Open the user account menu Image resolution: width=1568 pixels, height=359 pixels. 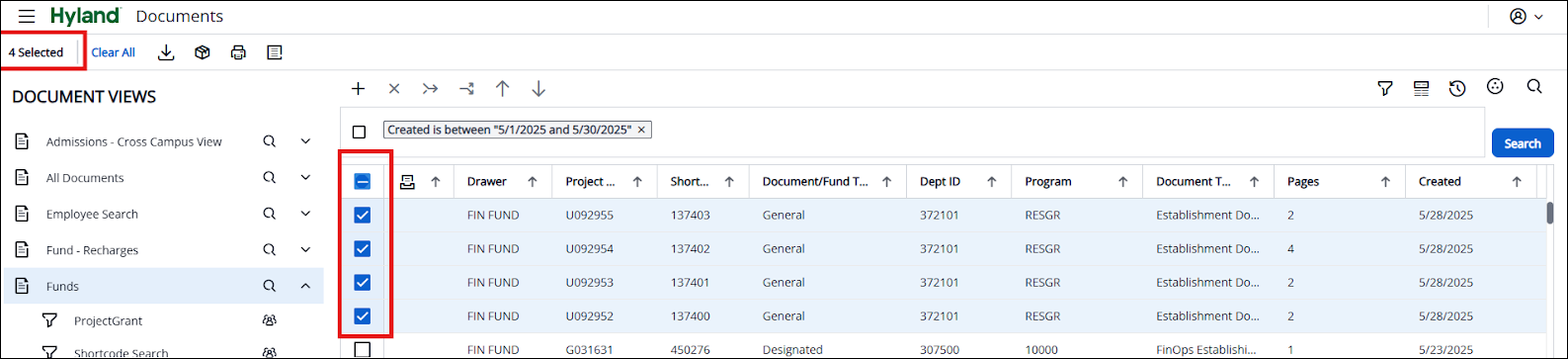pos(1526,16)
